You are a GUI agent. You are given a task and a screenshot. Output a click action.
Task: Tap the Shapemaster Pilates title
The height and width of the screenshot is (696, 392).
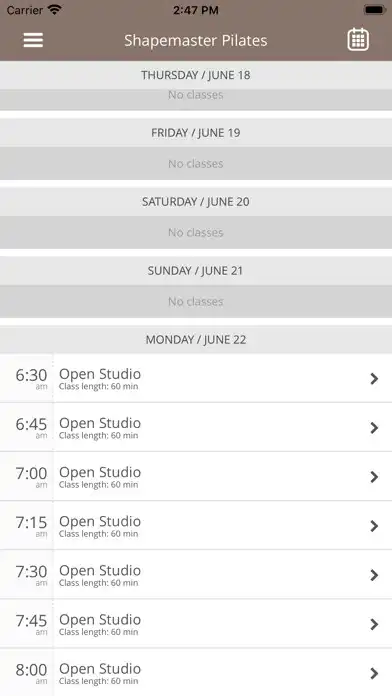tap(196, 40)
